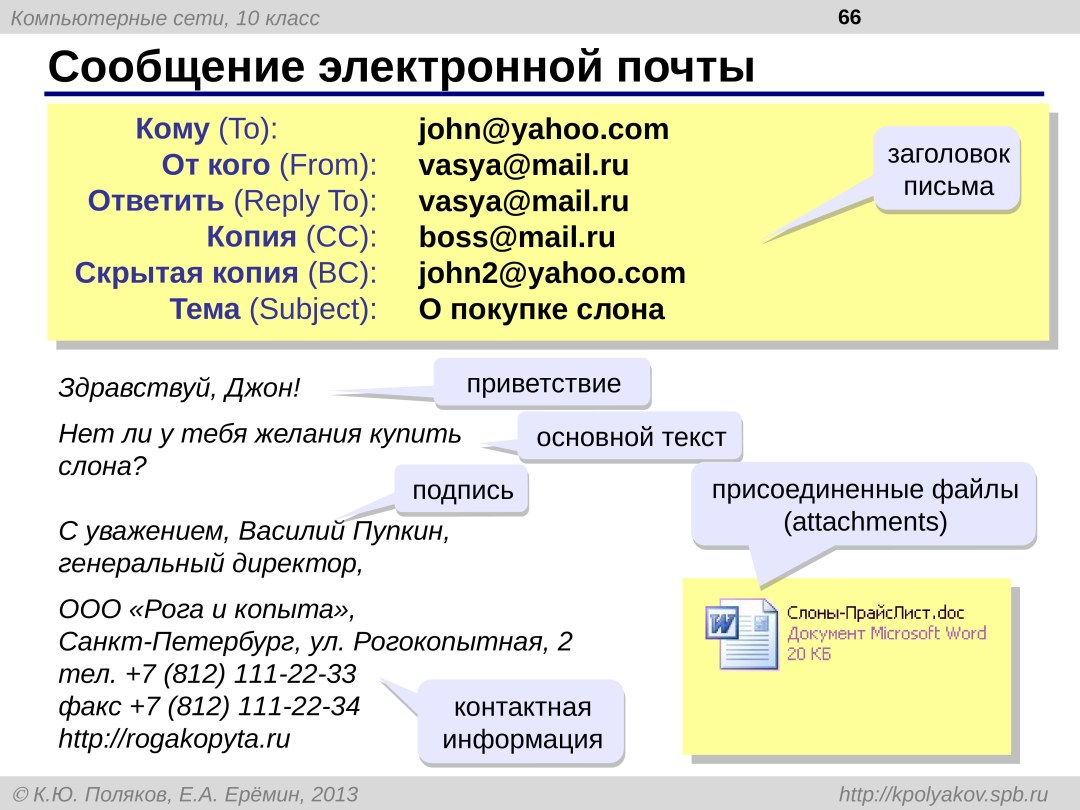Click the 'Копия (CC):' label
The image size is (1080, 810).
[x=292, y=237]
